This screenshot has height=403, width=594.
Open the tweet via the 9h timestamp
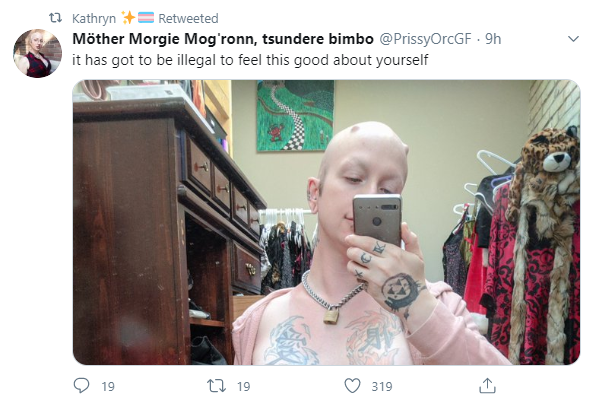point(493,39)
